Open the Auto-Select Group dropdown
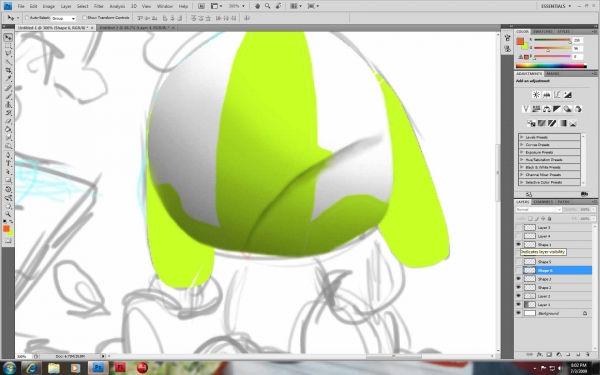The width and height of the screenshot is (600, 375). 64,18
